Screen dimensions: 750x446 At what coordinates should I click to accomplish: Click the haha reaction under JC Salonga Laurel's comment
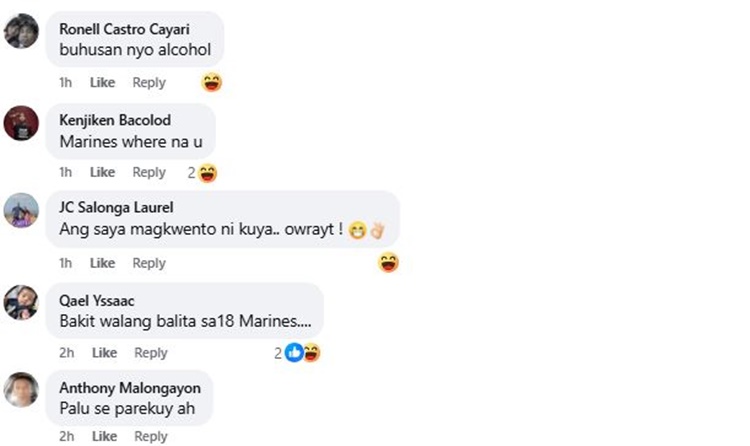coord(388,263)
